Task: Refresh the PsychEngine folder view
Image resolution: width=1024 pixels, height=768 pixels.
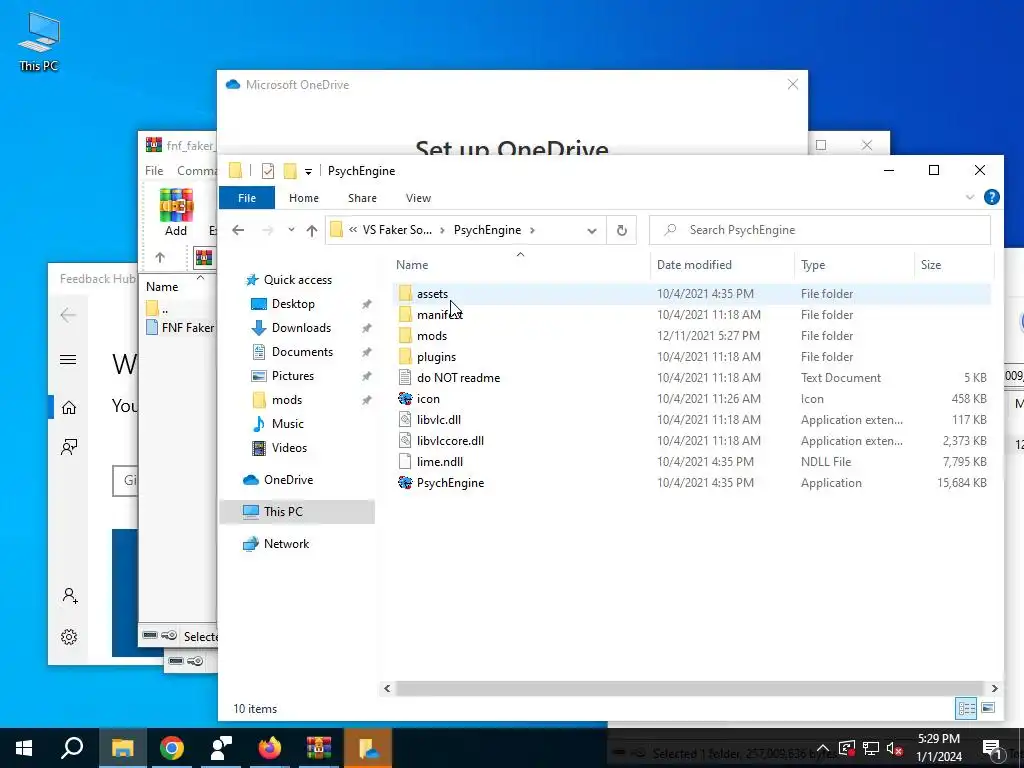Action: [622, 230]
